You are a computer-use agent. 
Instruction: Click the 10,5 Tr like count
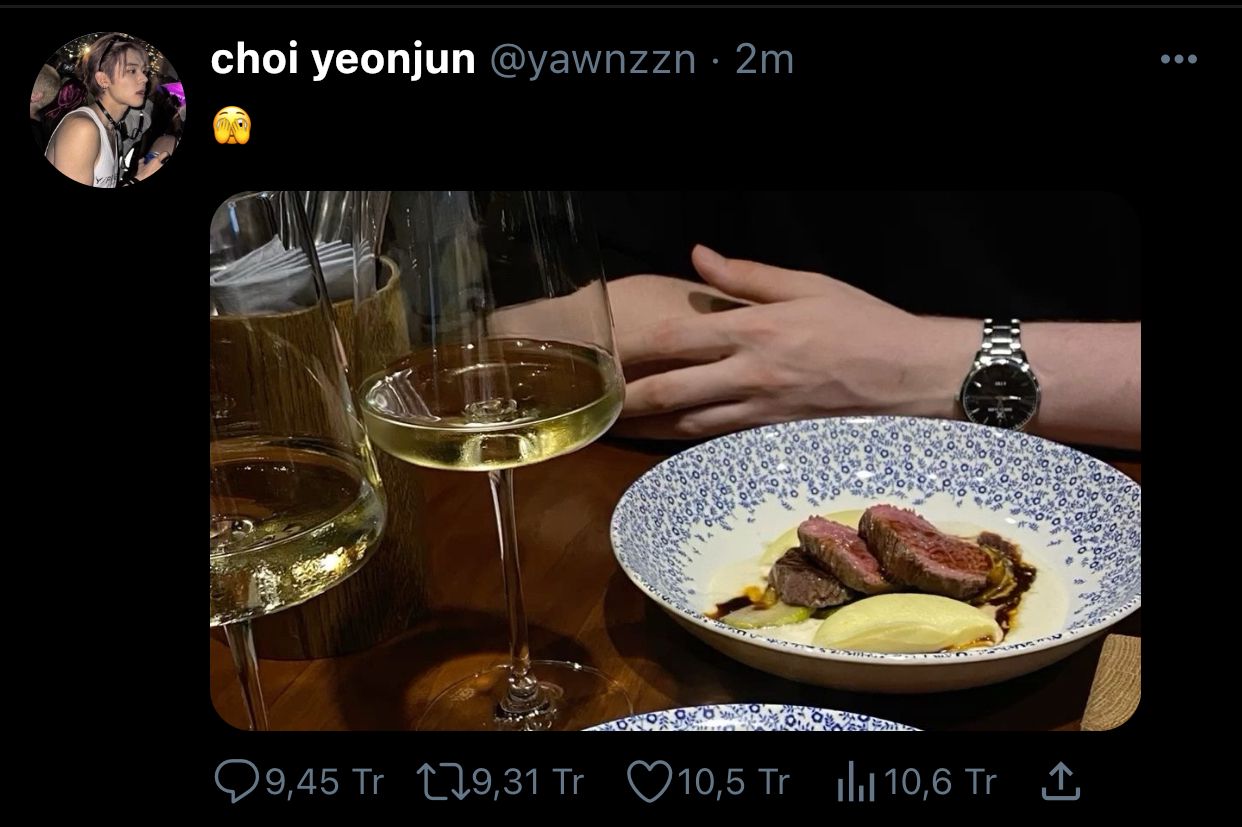coord(733,782)
